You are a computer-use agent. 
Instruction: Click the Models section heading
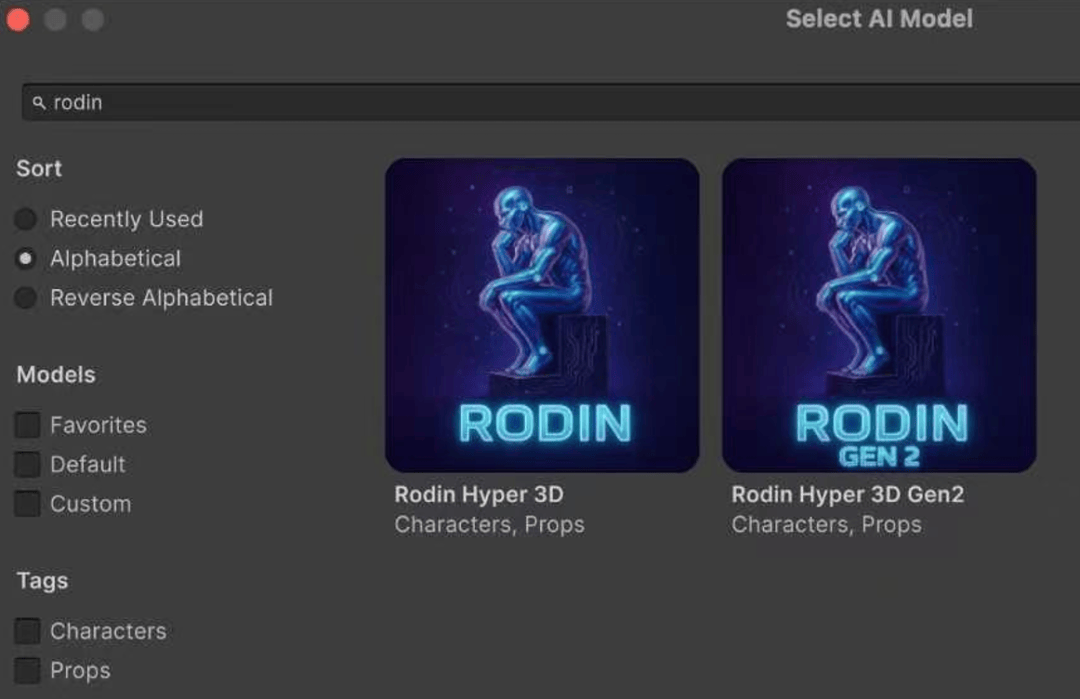pyautogui.click(x=56, y=375)
